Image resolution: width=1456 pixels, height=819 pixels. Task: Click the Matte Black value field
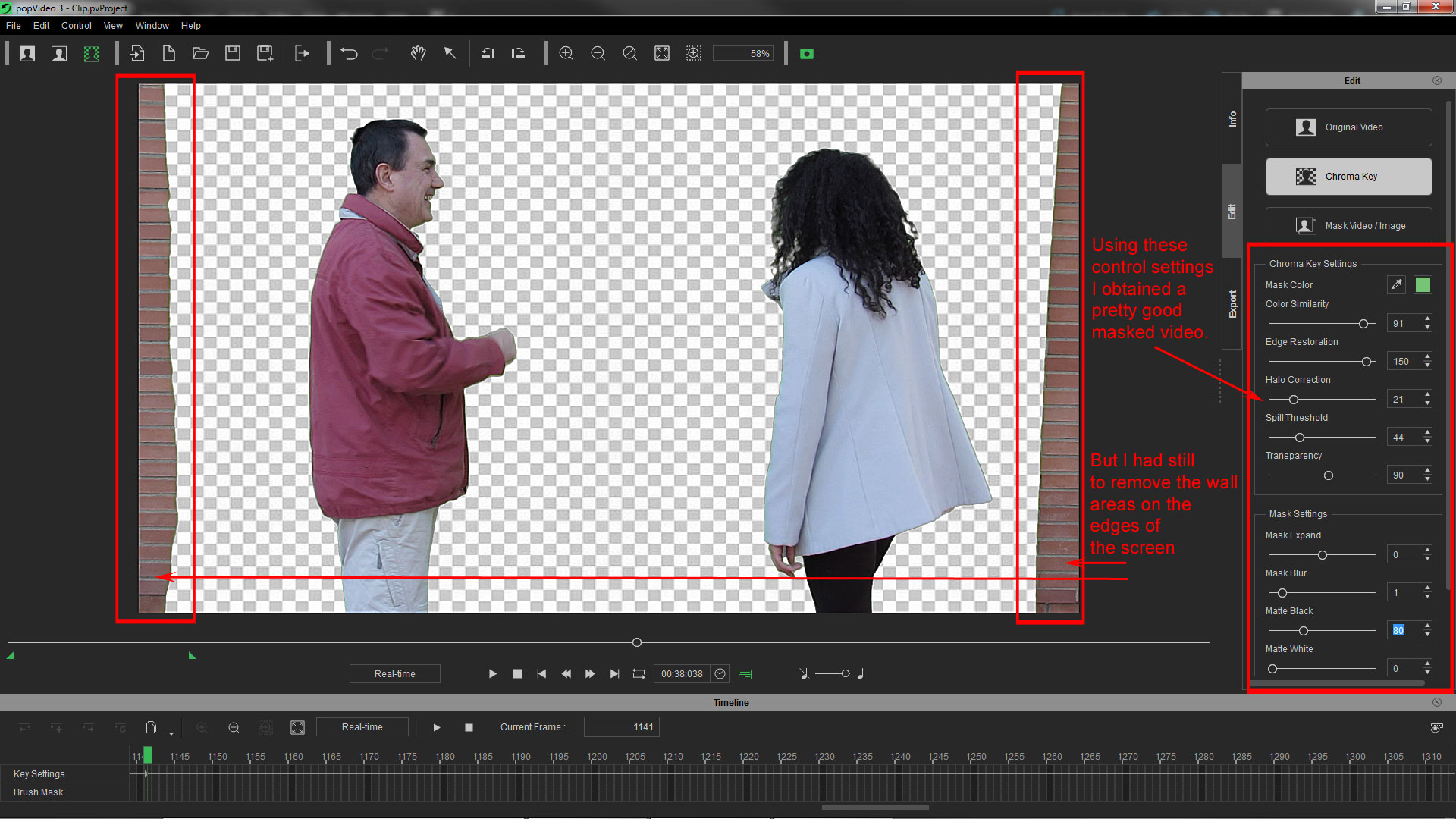[1404, 630]
